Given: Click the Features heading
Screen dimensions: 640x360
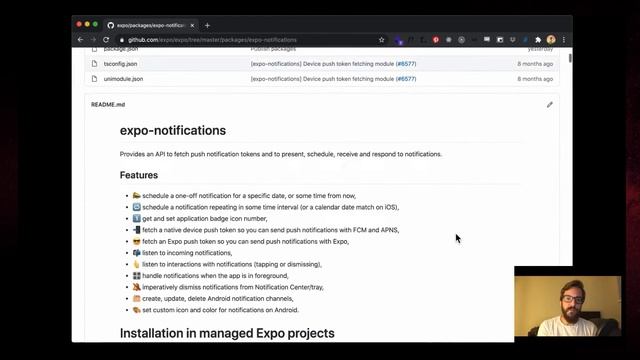Looking at the screenshot, I should pos(139,175).
